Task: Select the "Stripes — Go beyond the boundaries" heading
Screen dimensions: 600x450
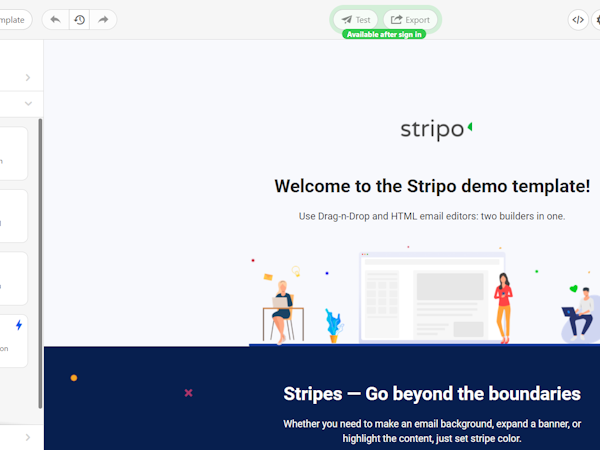Action: tap(432, 394)
